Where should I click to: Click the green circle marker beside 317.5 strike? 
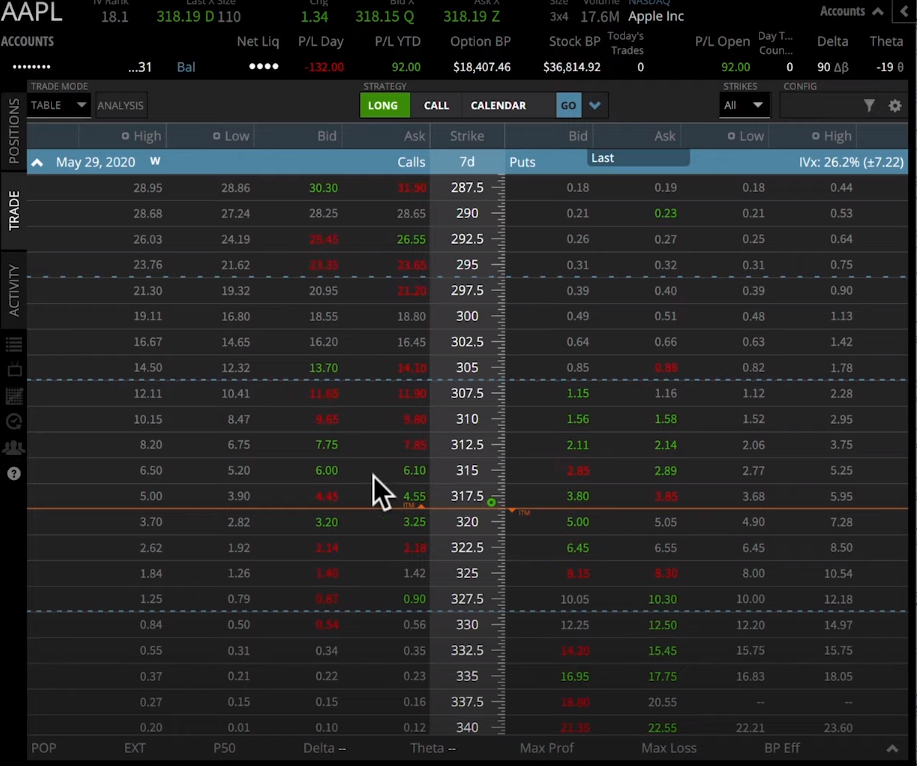491,502
